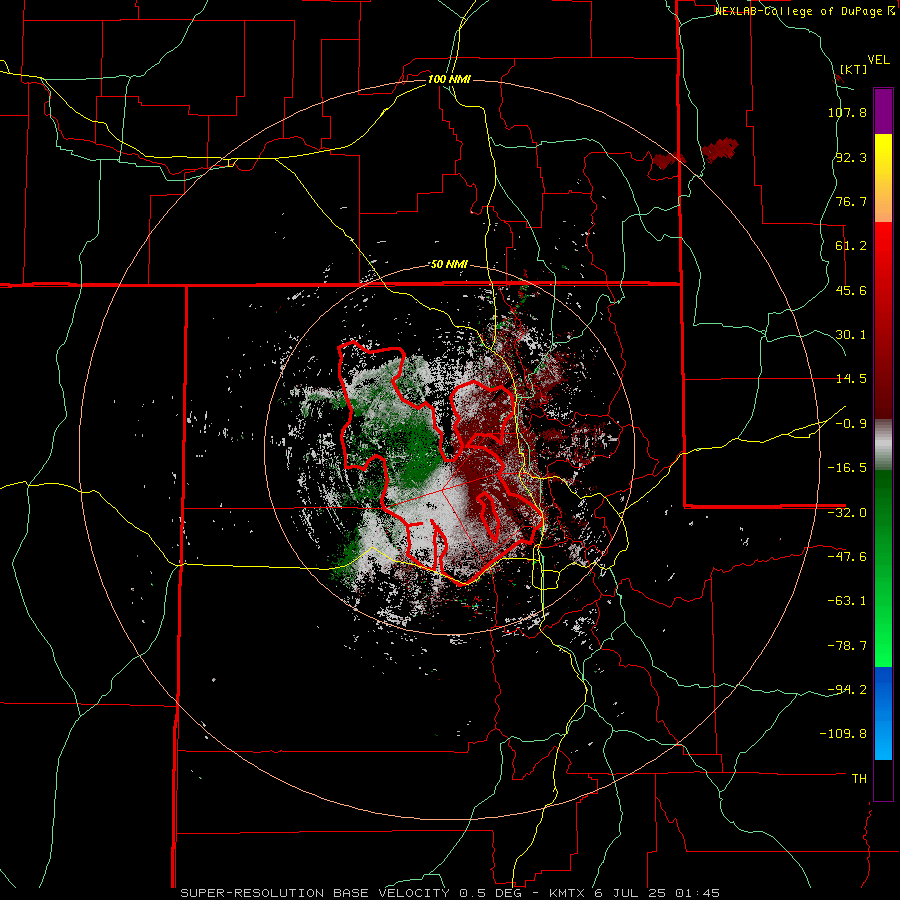Select the -16.5 velocity scale value
900x900 pixels.
point(847,468)
